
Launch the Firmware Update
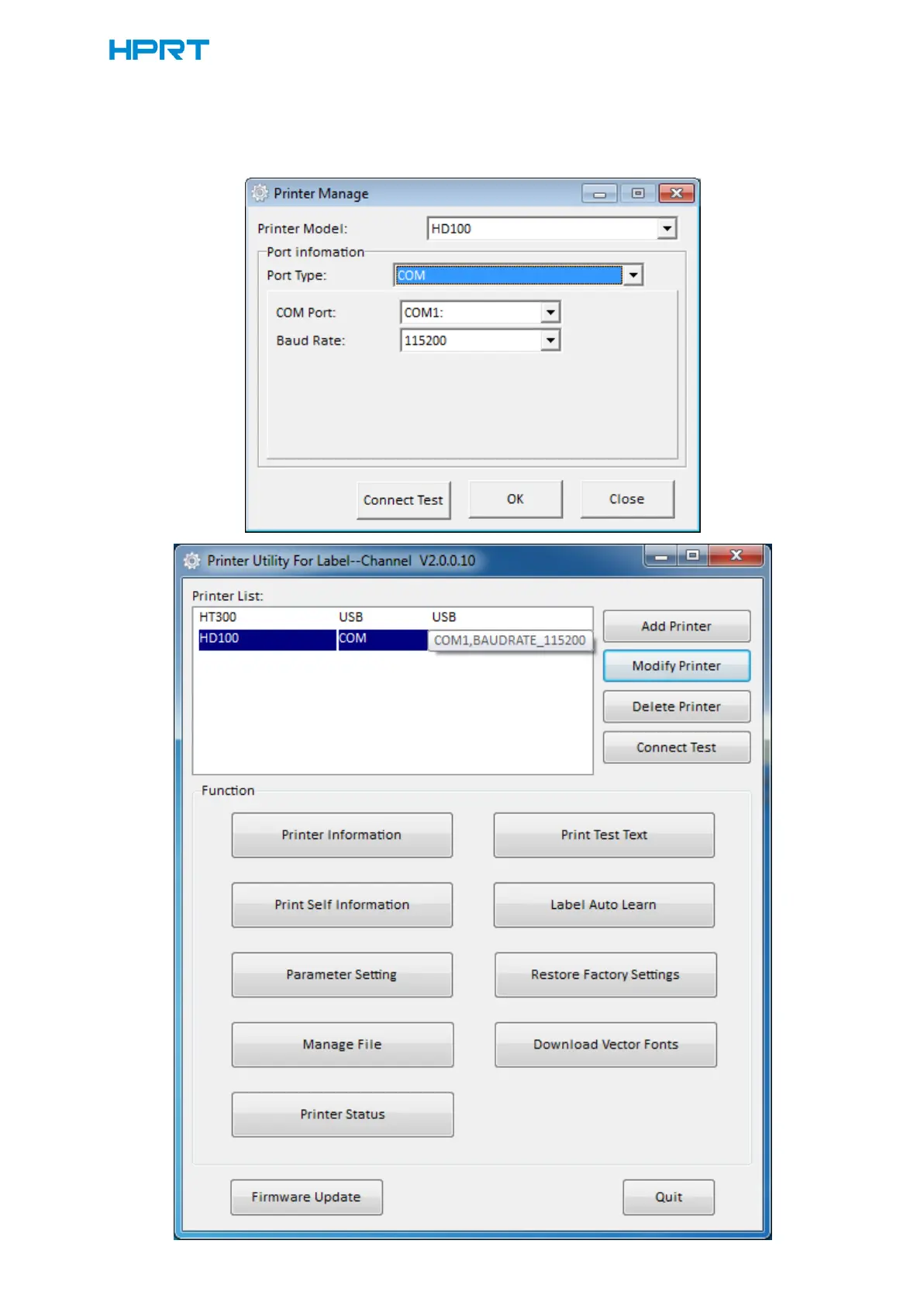(306, 1197)
